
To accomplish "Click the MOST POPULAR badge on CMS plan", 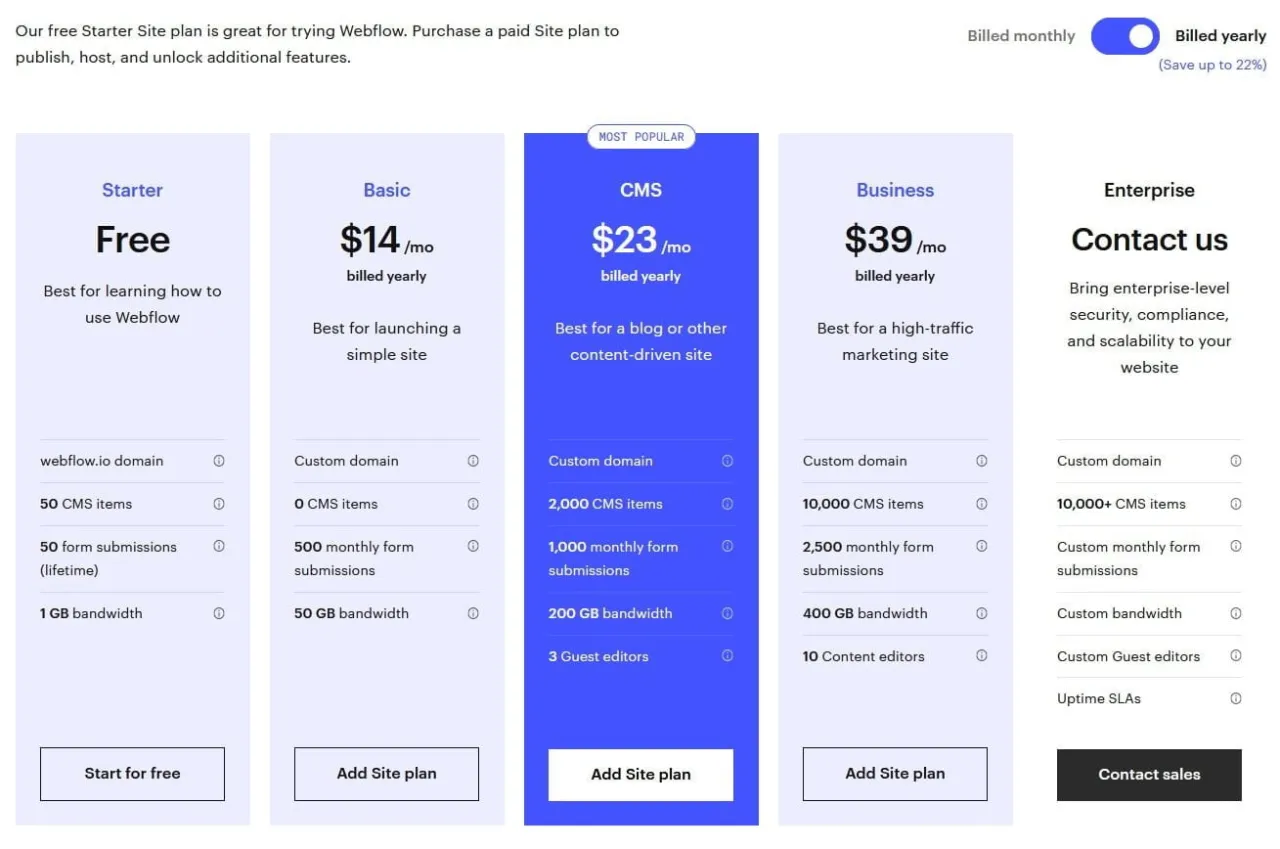I will [641, 137].
